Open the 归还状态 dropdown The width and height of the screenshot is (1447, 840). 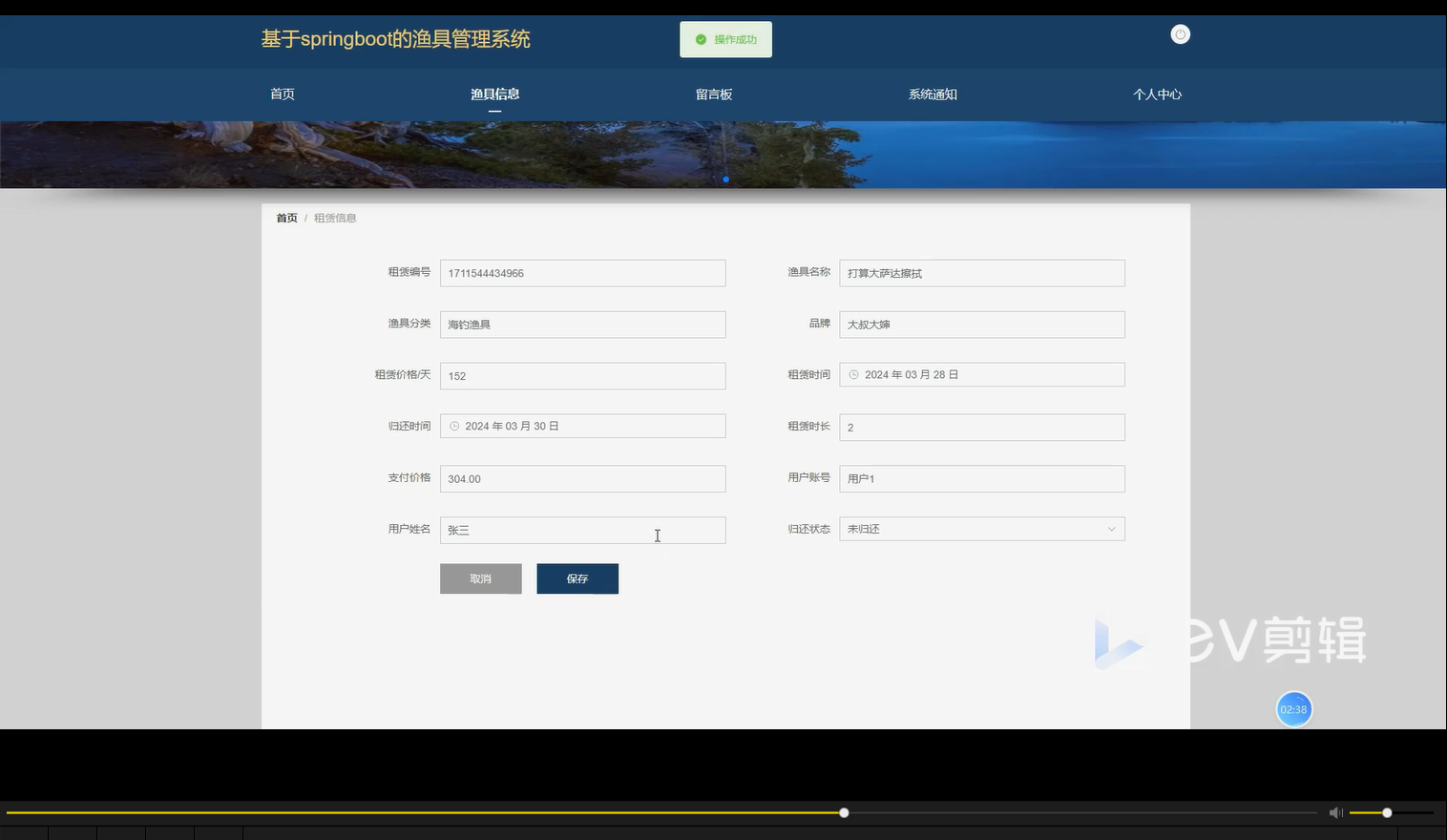point(981,529)
